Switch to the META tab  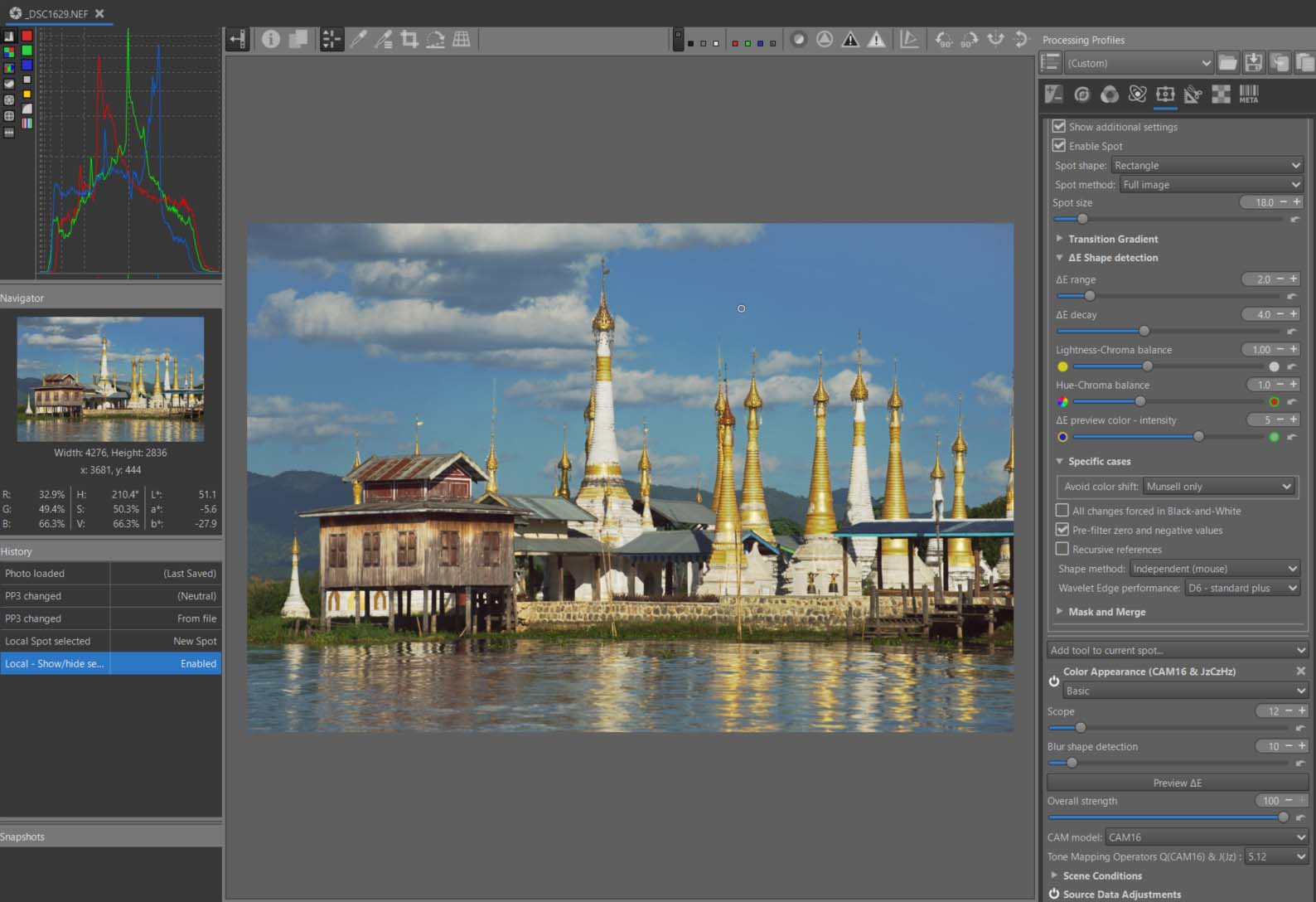(x=1248, y=95)
